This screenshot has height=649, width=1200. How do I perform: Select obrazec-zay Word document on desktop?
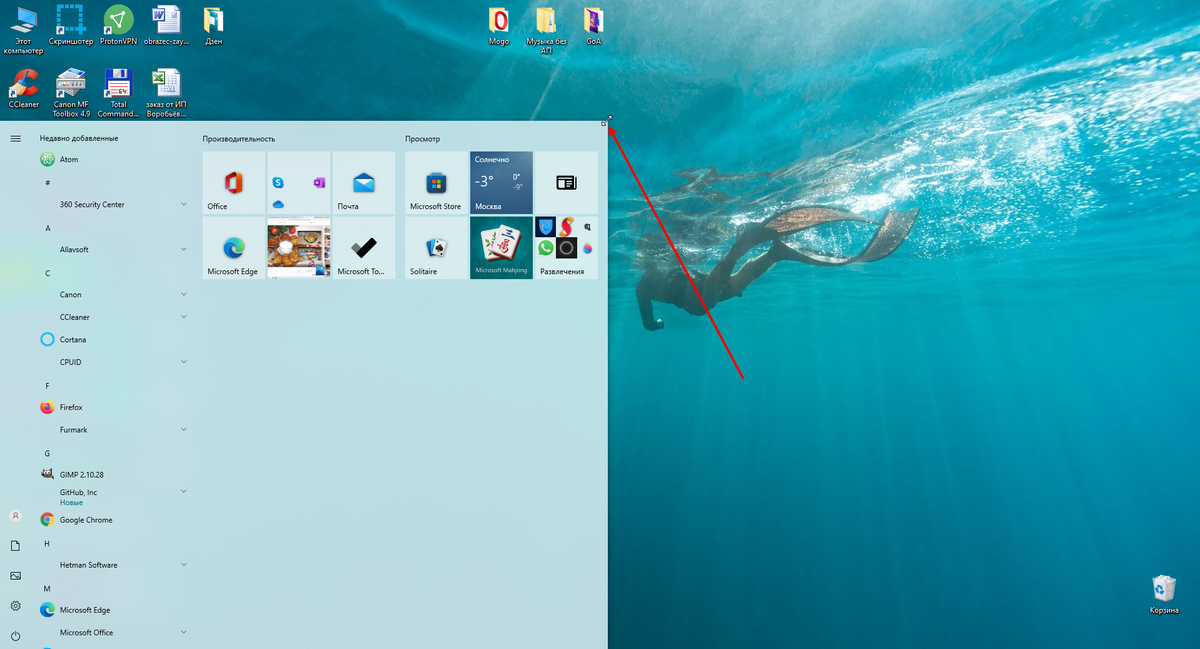click(x=166, y=25)
